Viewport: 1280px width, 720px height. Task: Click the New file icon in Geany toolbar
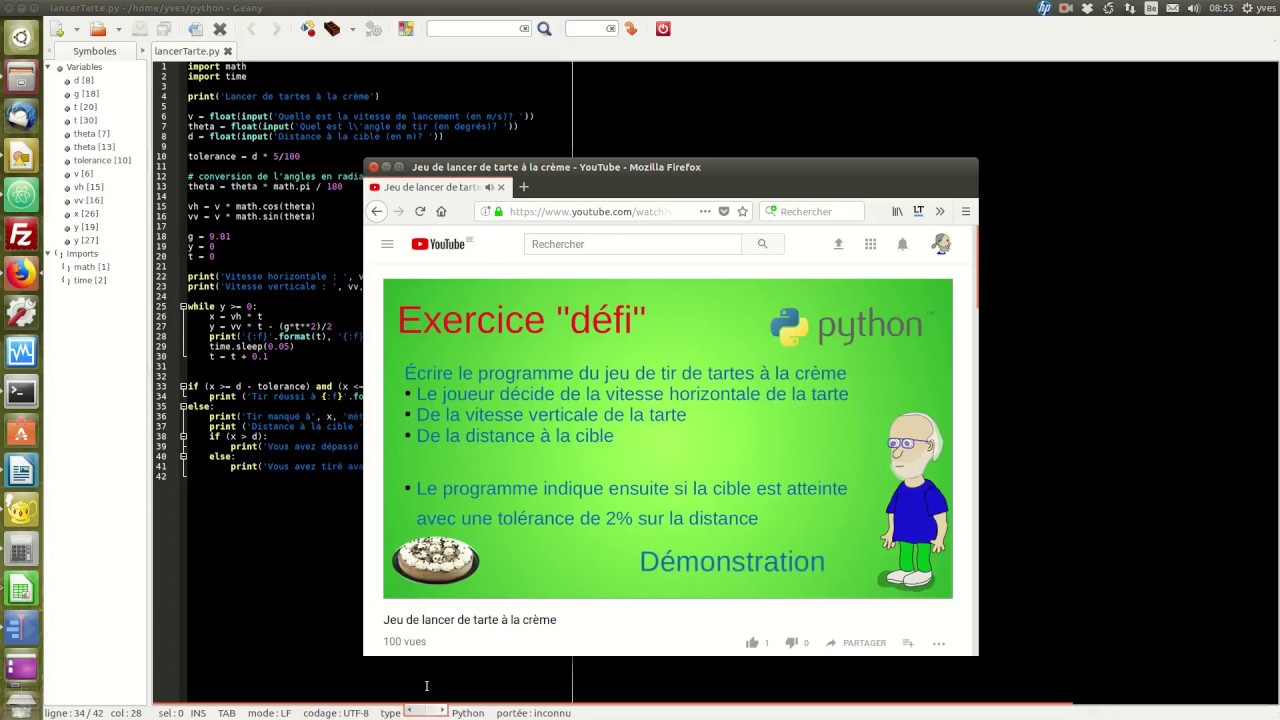(58, 29)
